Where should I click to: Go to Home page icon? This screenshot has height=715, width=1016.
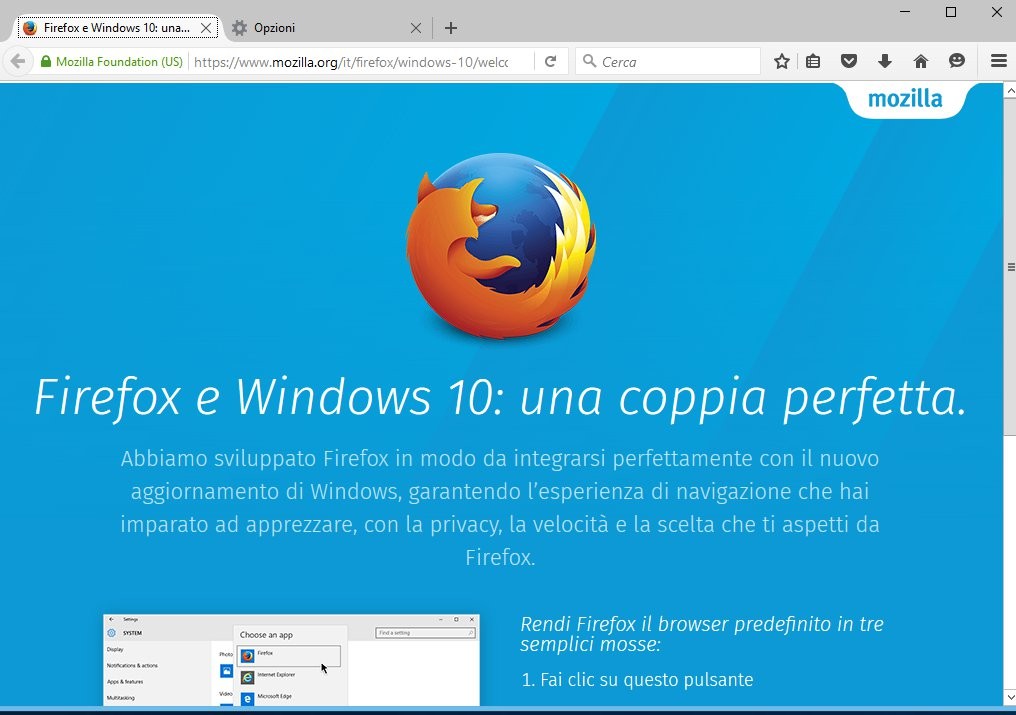(x=921, y=62)
